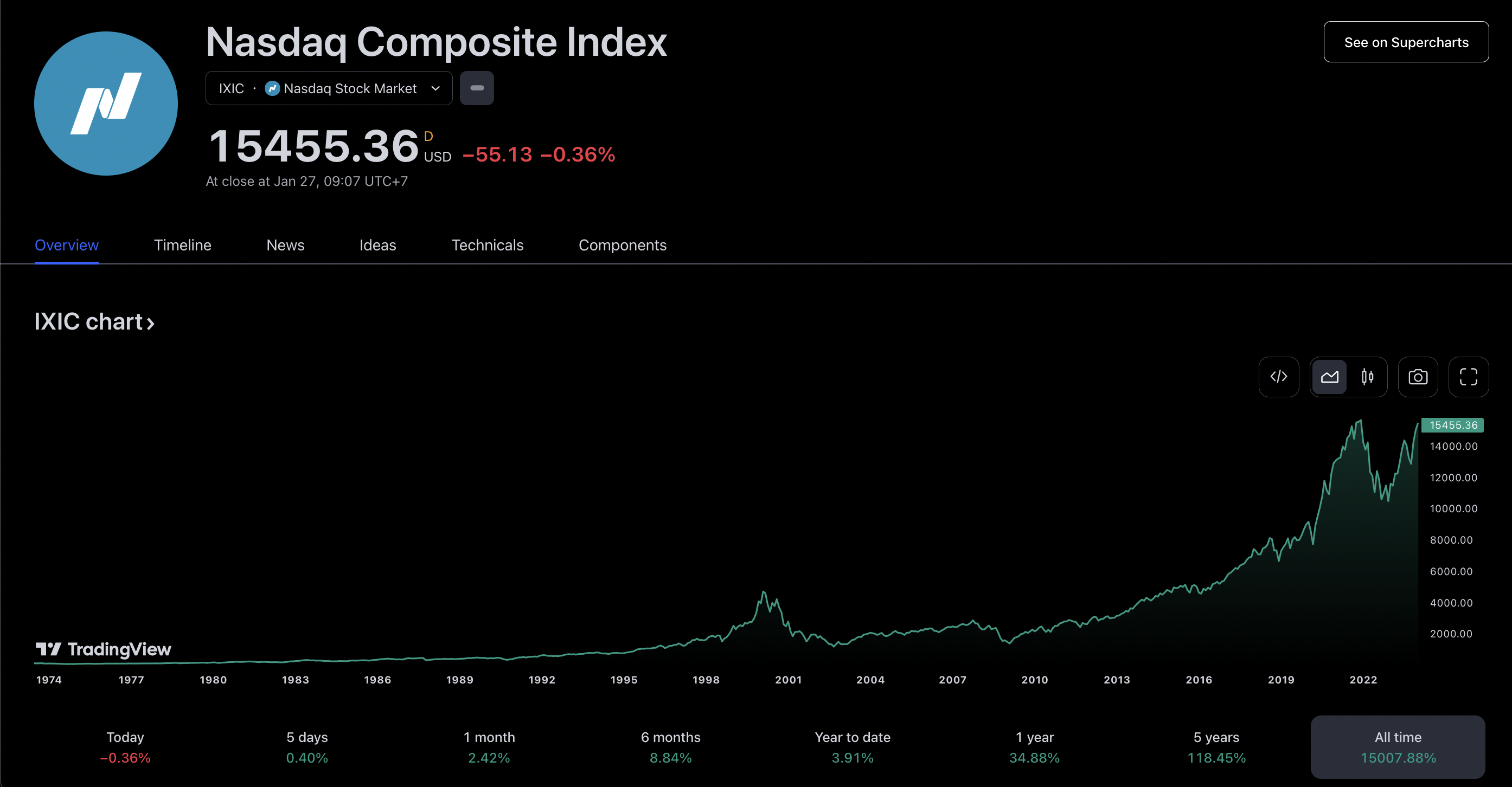This screenshot has width=1512, height=787.
Task: Switch to the Timeline tab
Action: (183, 245)
